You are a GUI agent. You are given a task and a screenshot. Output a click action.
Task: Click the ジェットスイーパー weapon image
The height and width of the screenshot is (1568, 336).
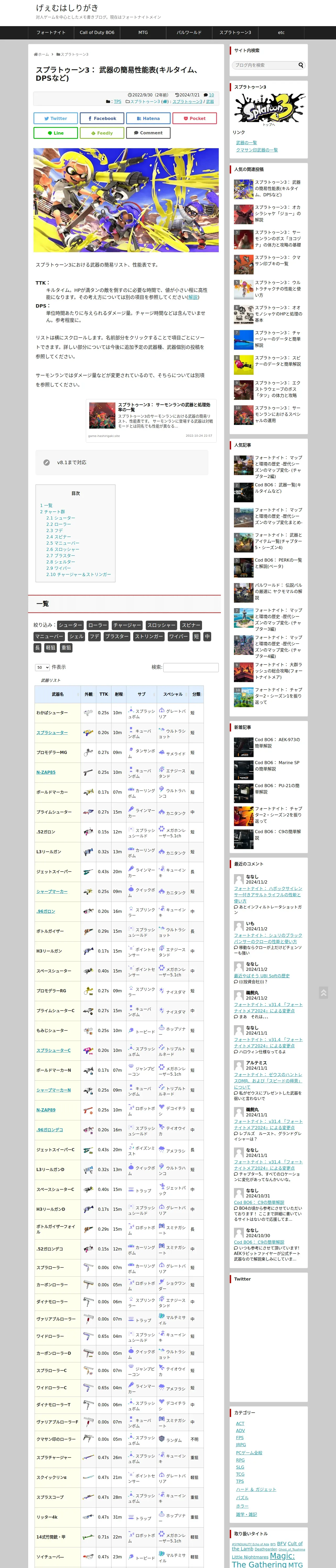click(88, 871)
